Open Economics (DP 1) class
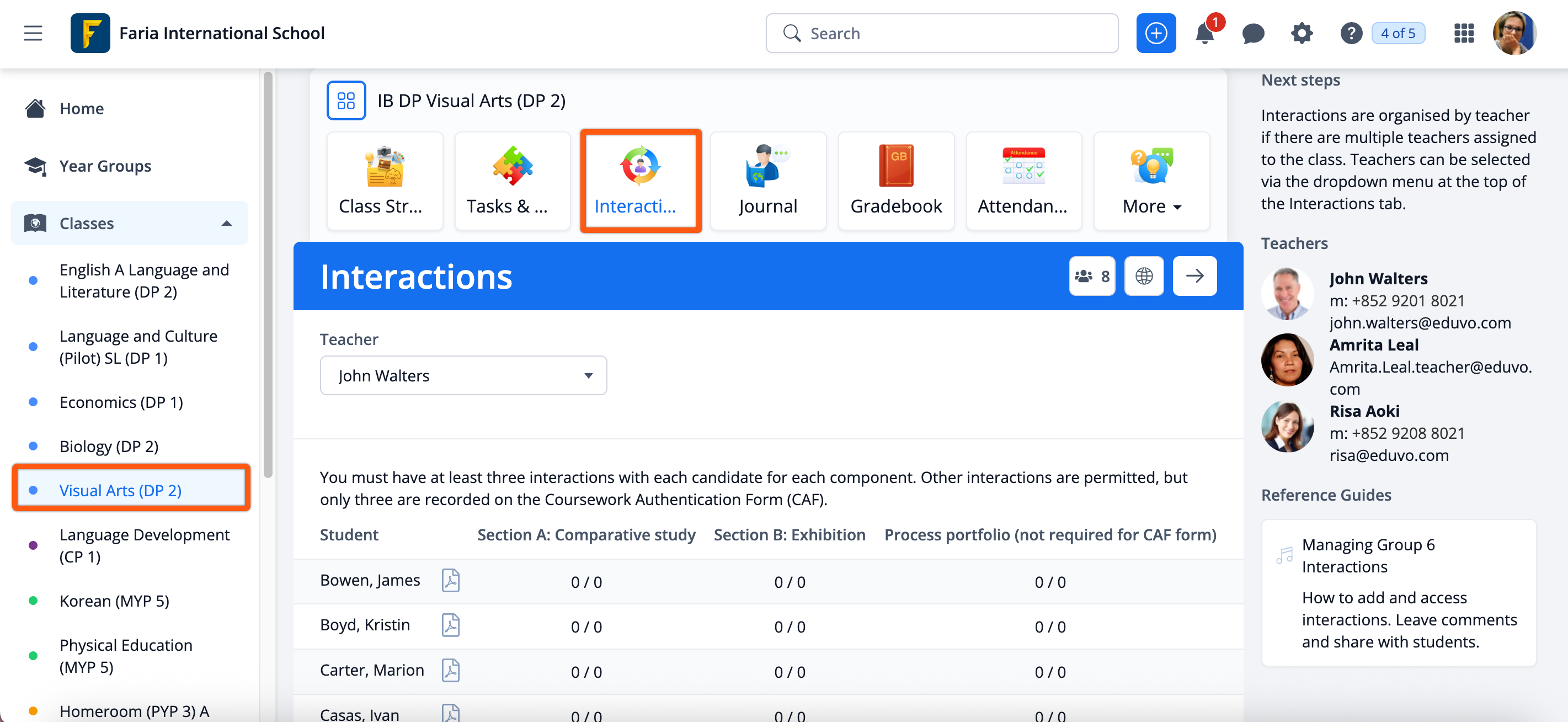Viewport: 1568px width, 722px height. point(121,402)
